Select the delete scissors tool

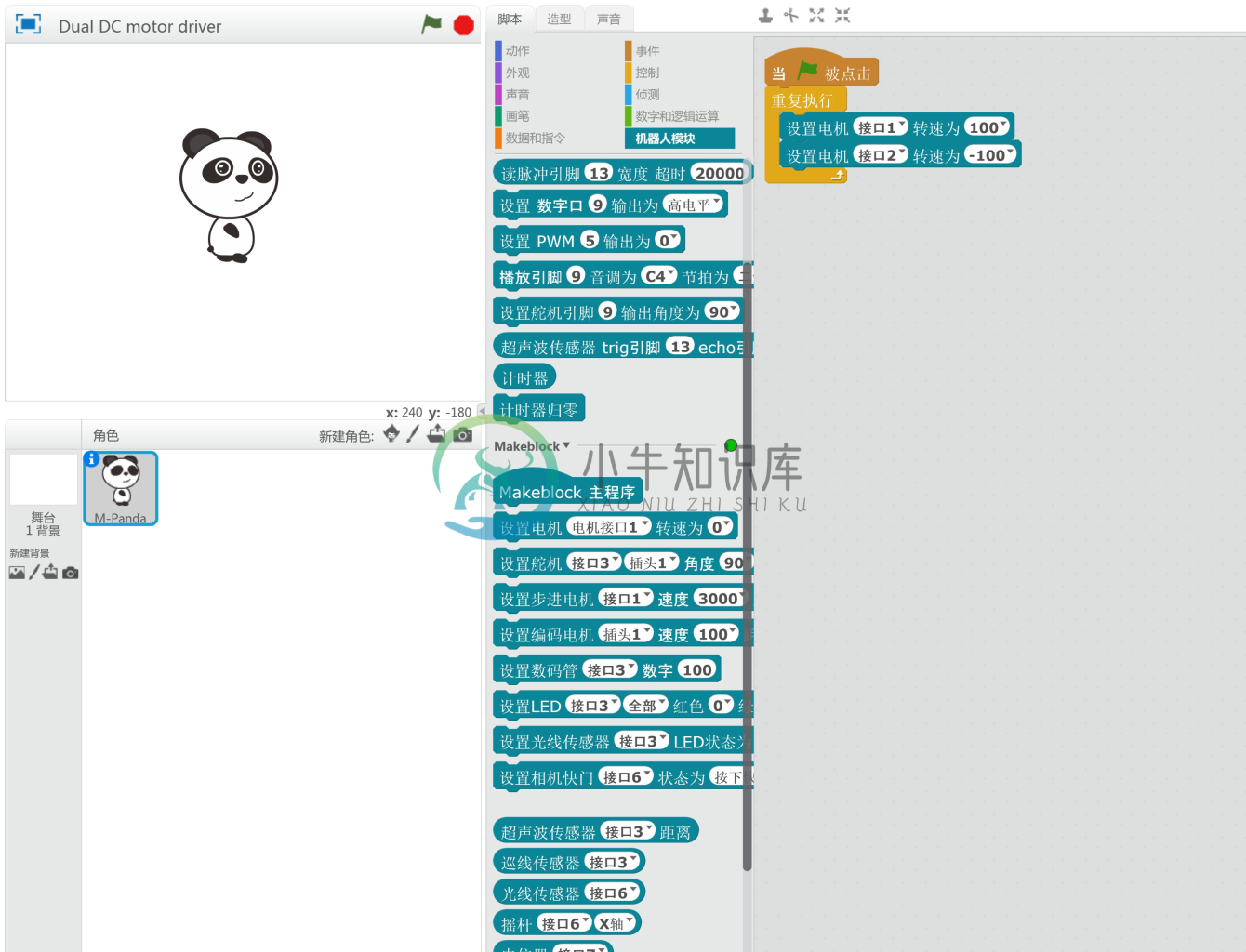791,15
